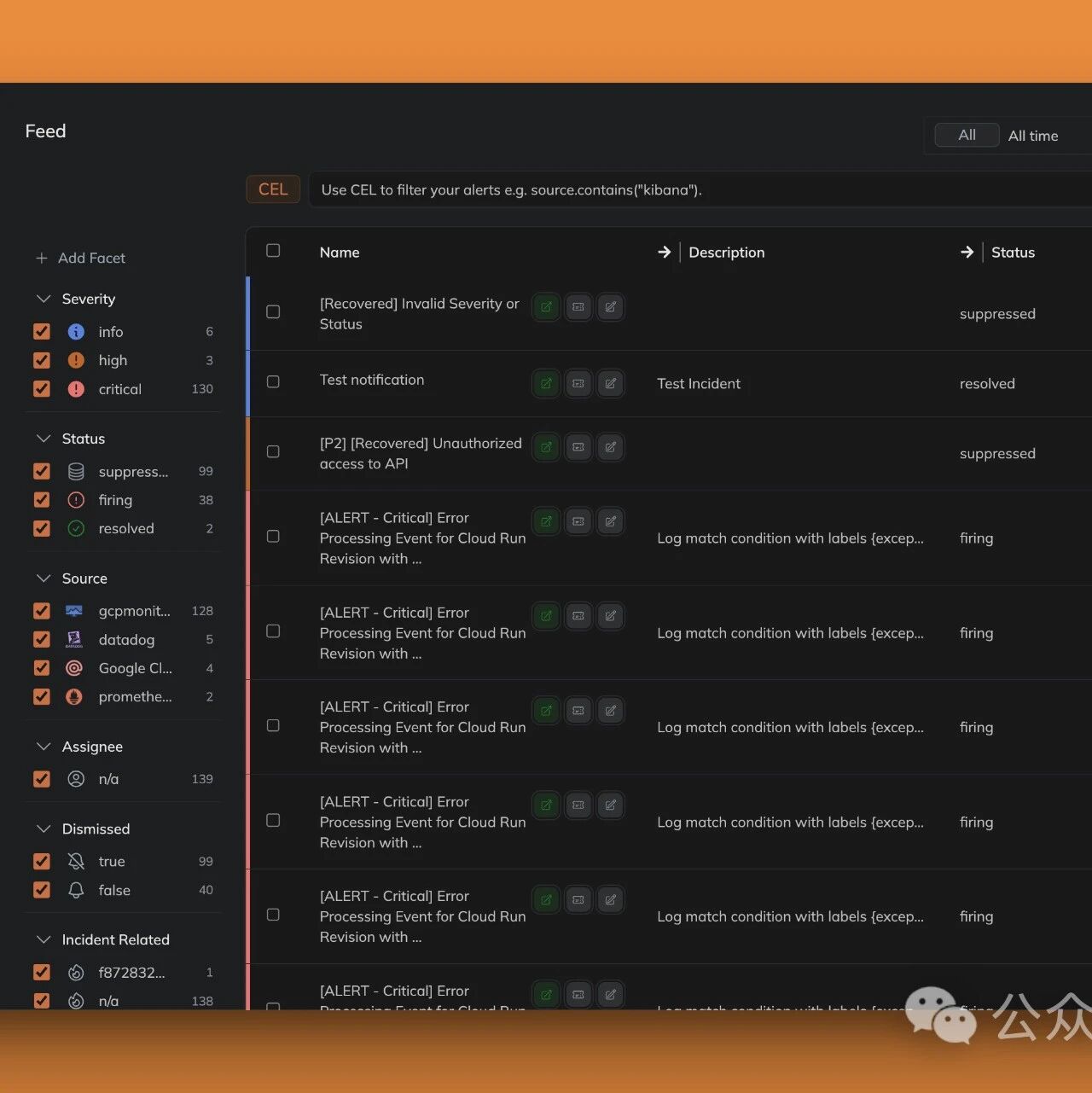Focus the CEL filter input field

coord(700,189)
